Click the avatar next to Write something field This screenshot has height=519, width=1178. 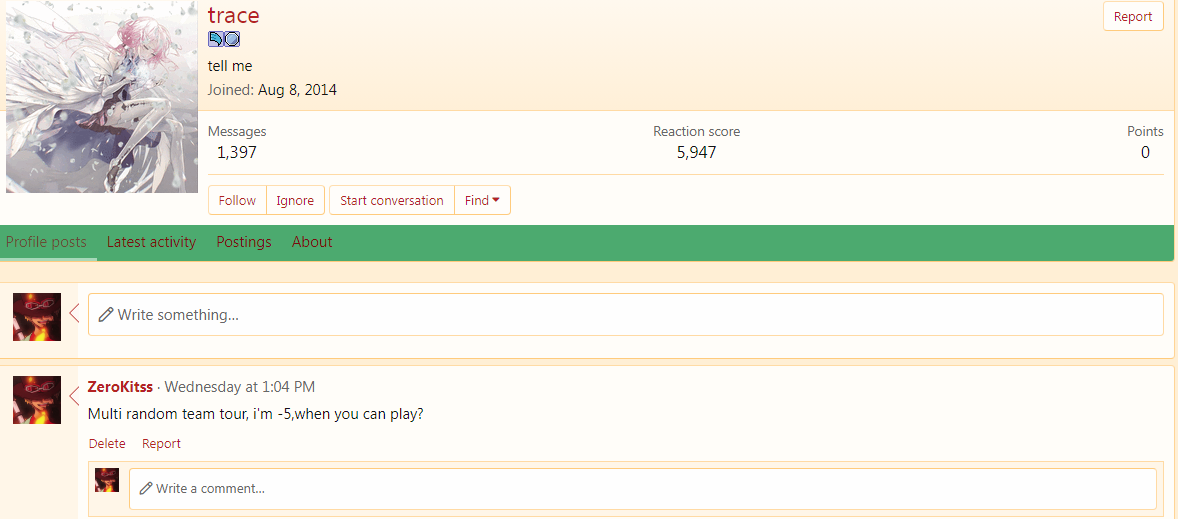[x=37, y=317]
